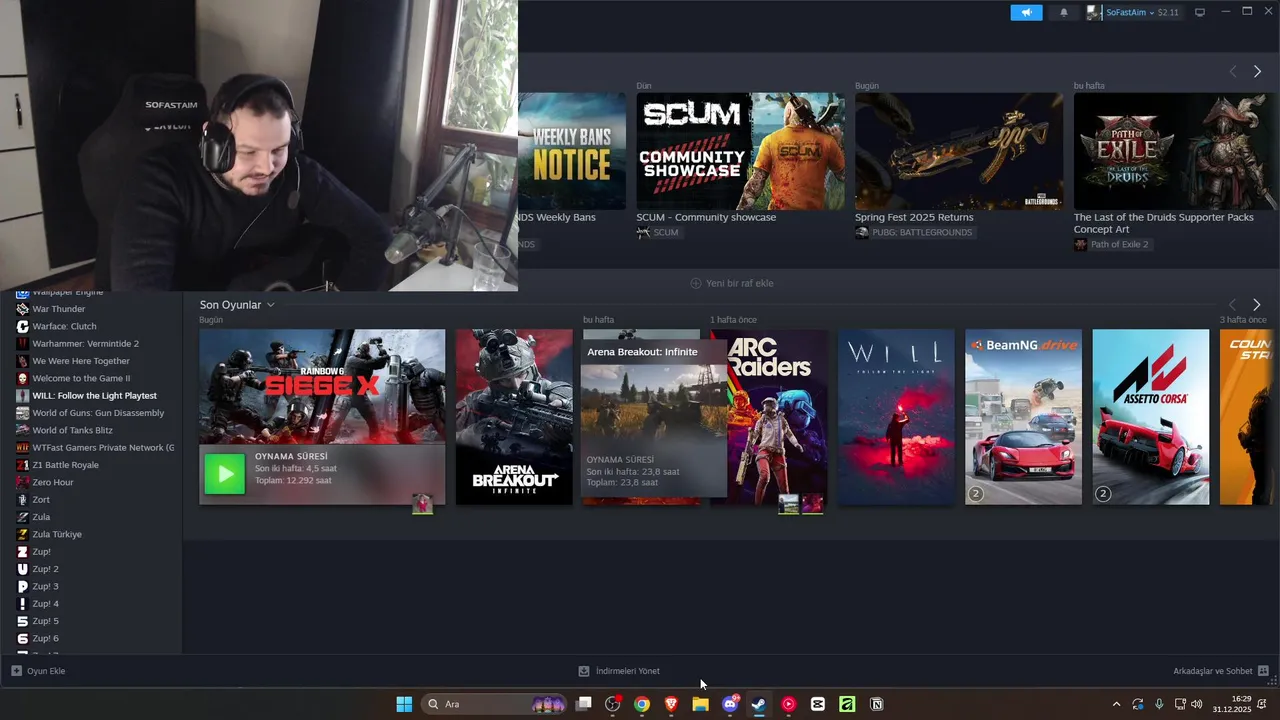Click Steam icon in taskbar
Screen dimensions: 1280x720
click(759, 704)
